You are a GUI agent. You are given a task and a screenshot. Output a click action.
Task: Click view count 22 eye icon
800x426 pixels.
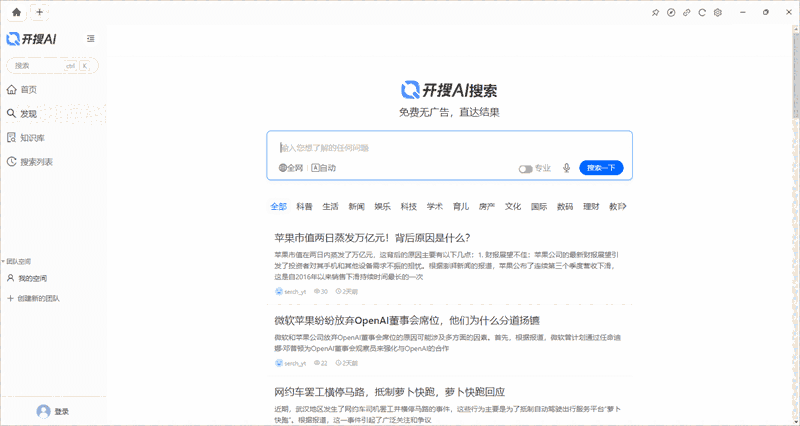[x=317, y=363]
